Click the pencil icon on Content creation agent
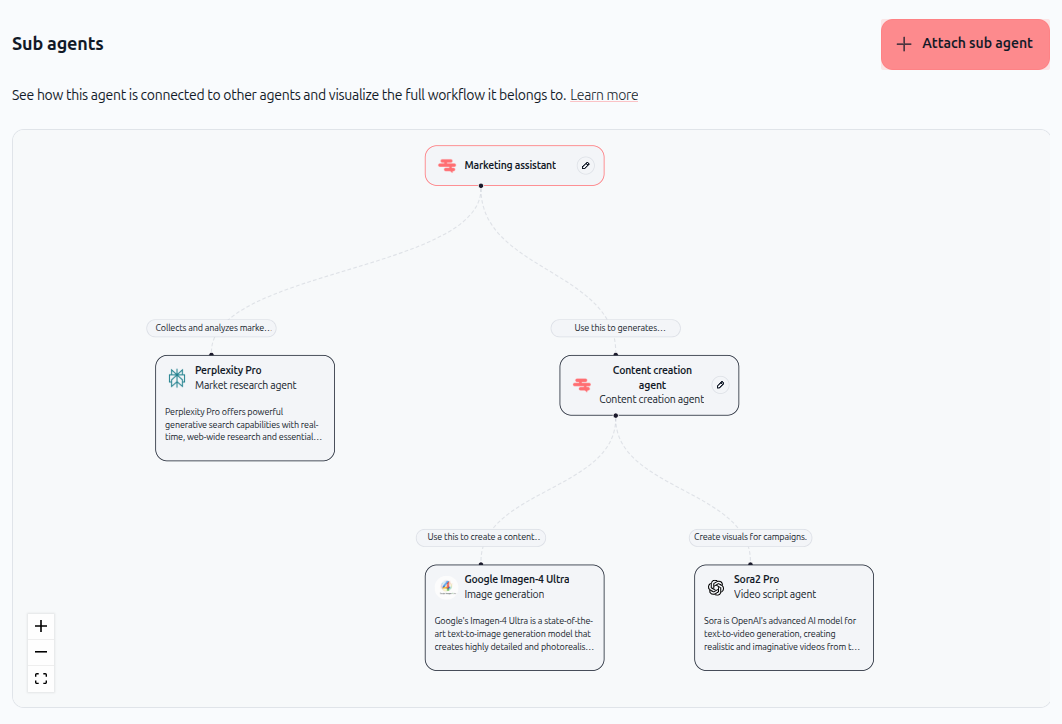Viewport: 1062px width, 724px height. [721, 385]
